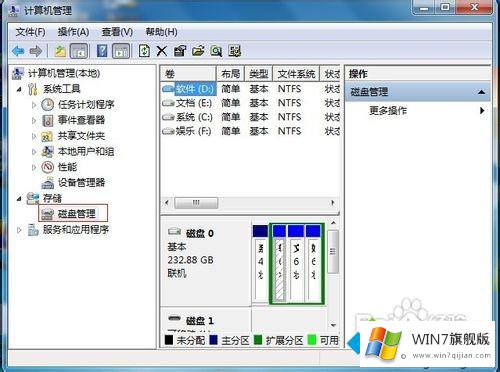Click disk view vertical scrollbar thumb
Screen dimensions: 500x372
pos(333,251)
